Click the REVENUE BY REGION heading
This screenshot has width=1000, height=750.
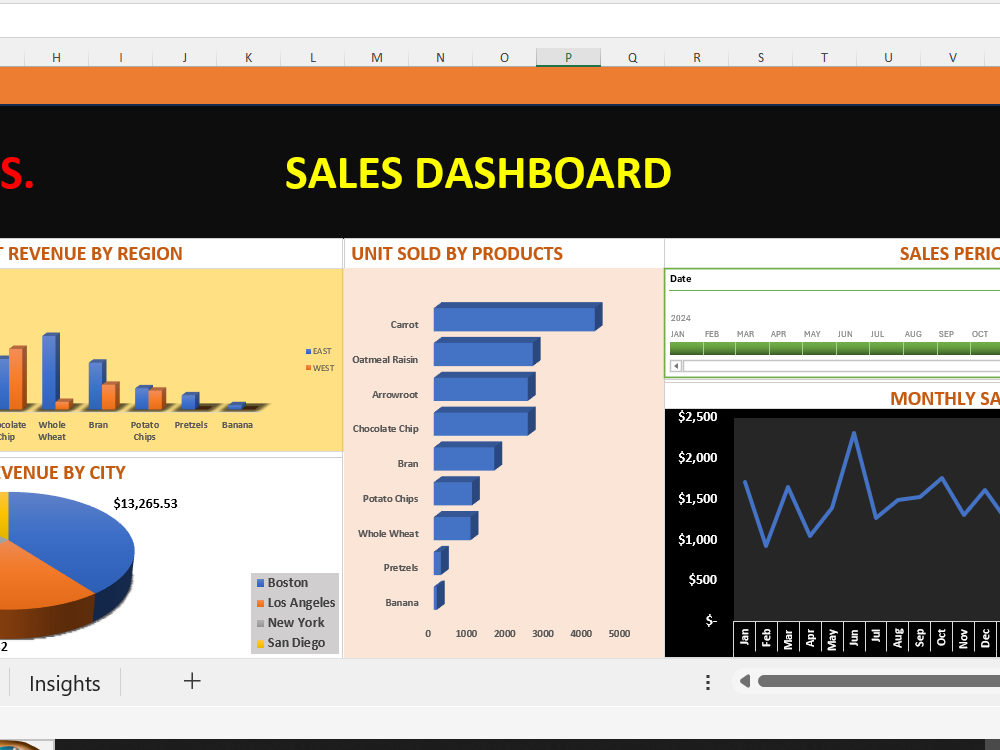click(95, 254)
